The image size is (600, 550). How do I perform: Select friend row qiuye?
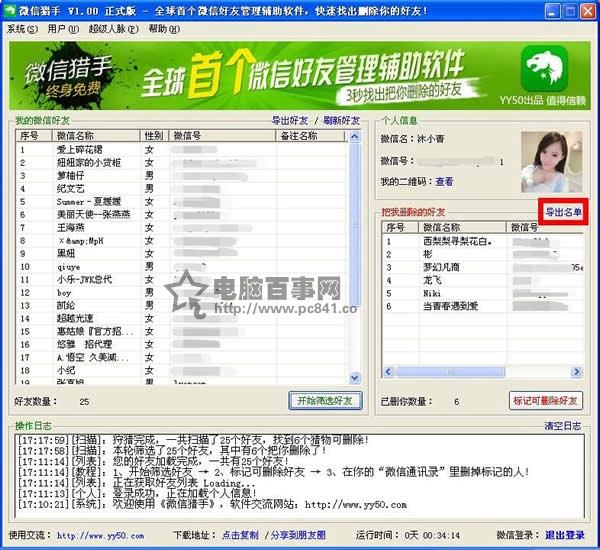181,266
